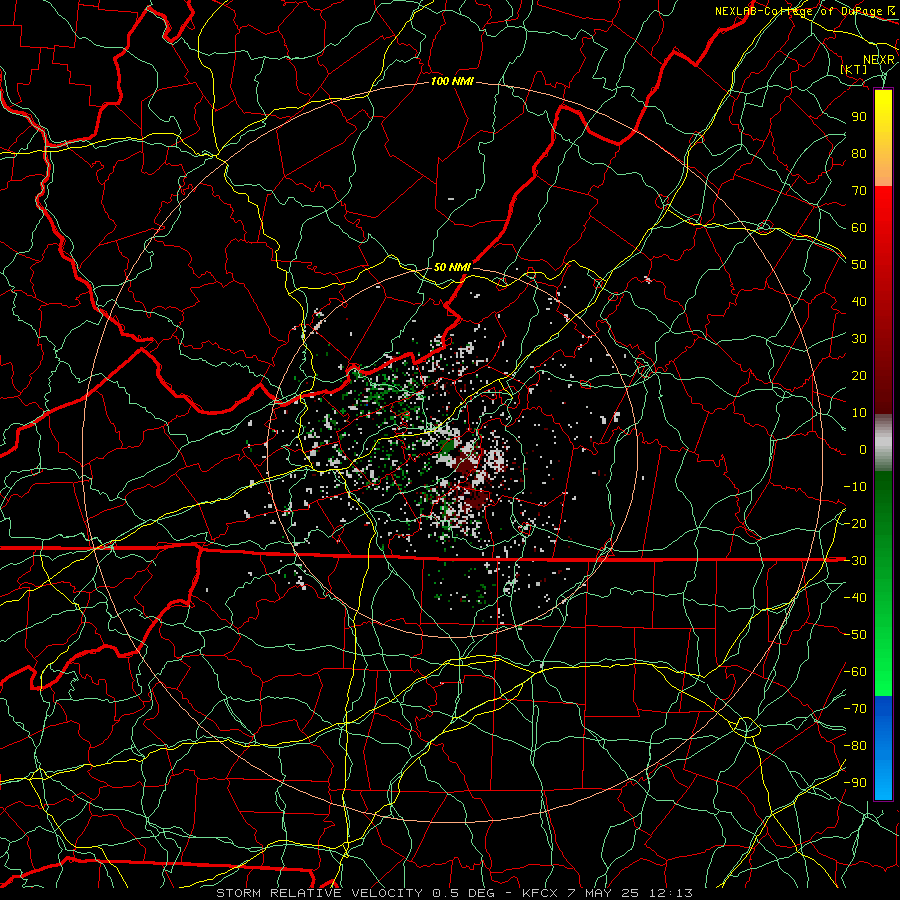Screen dimensions: 900x900
Task: Click the 70 value on the color scale
Action: (859, 191)
